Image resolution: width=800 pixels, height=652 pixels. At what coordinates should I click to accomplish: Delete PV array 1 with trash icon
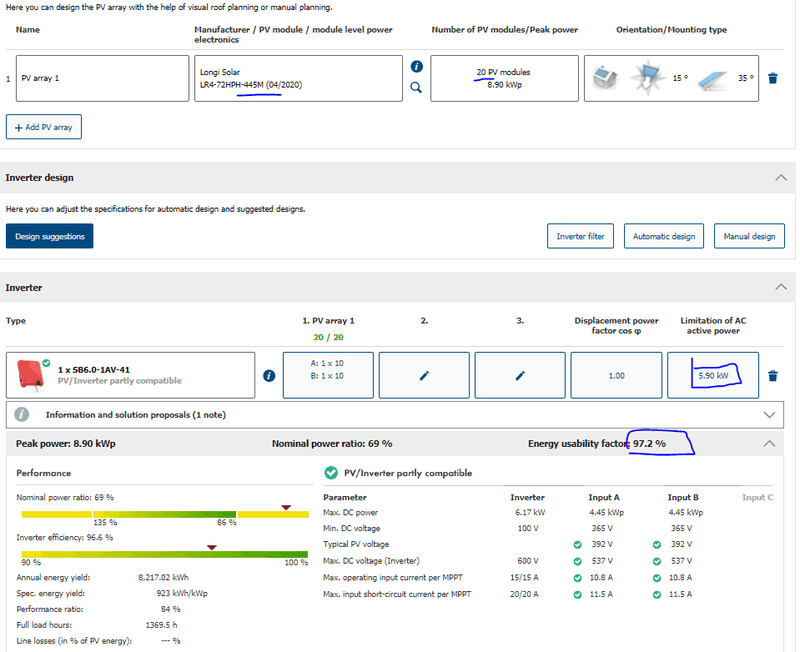pos(772,78)
